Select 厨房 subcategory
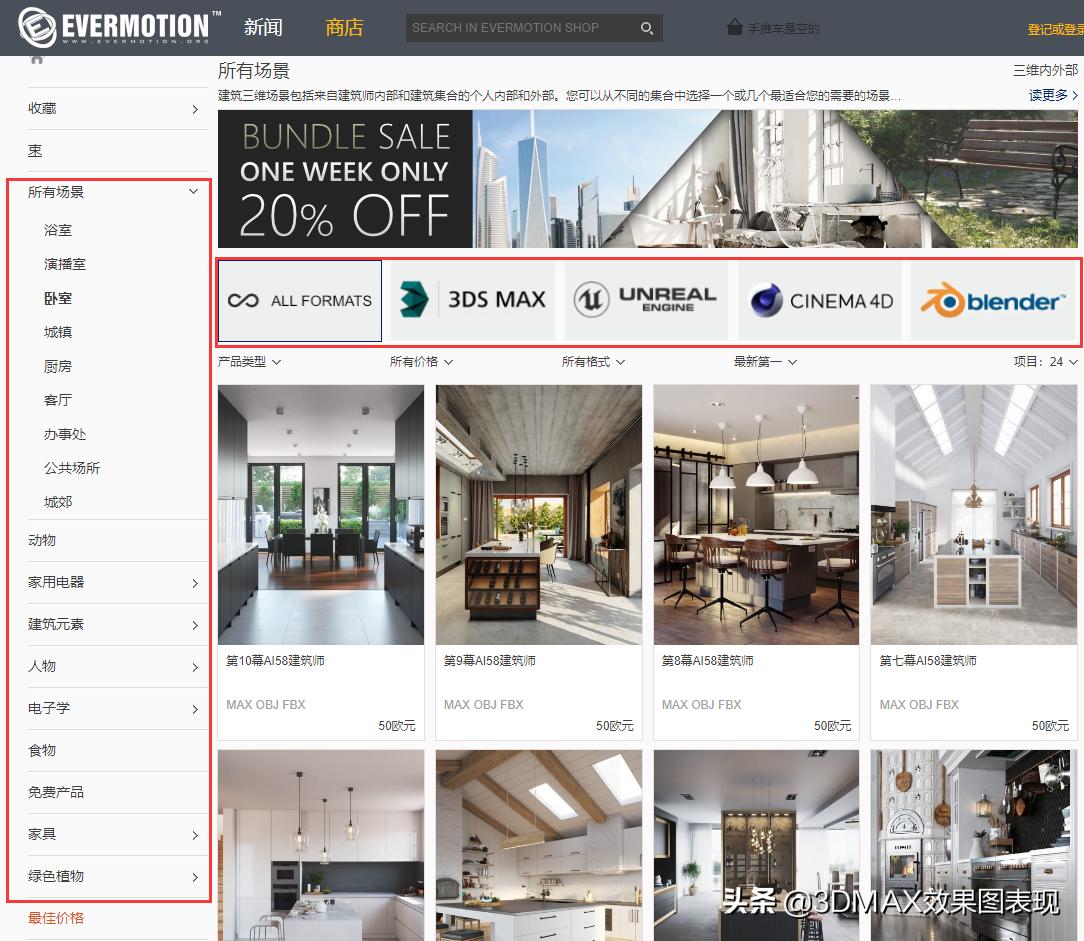Viewport: 1084px width, 941px height. pos(58,366)
